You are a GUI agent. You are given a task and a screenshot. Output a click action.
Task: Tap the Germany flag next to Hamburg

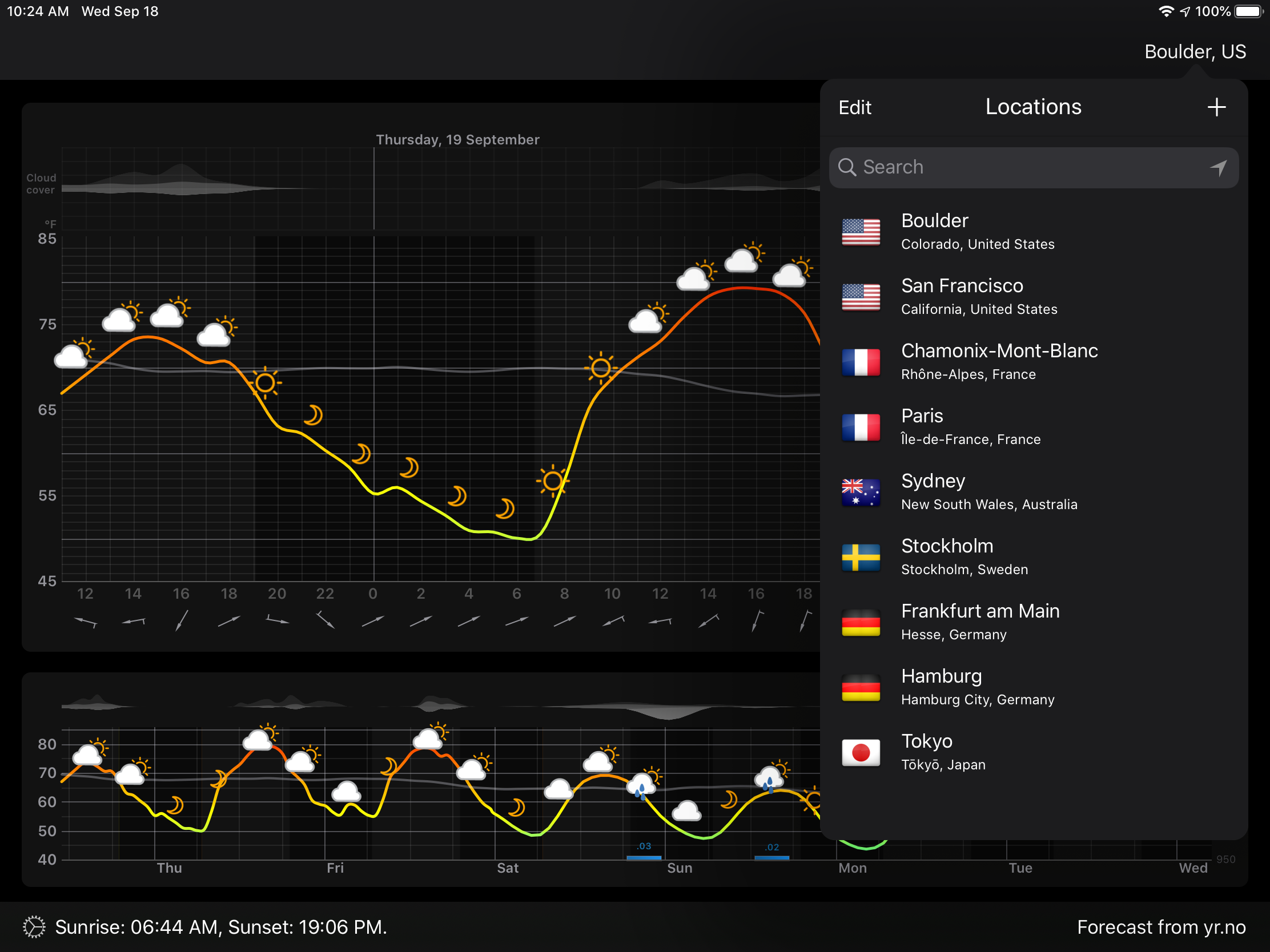tap(860, 687)
